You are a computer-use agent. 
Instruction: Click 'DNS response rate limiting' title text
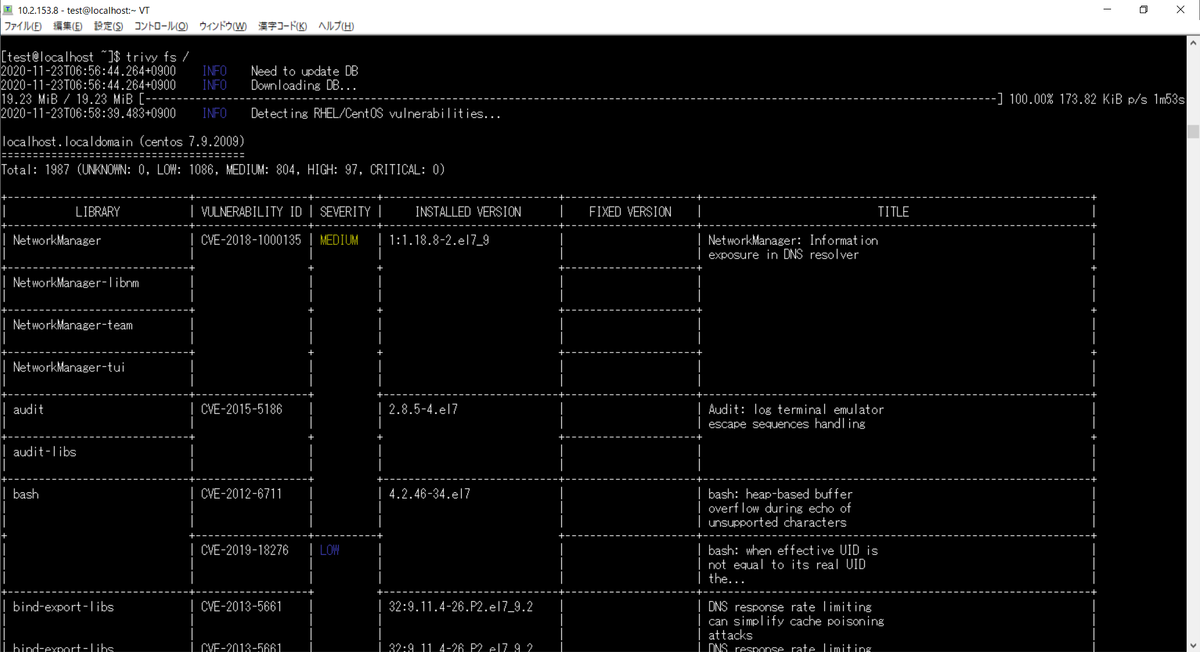(x=789, y=607)
